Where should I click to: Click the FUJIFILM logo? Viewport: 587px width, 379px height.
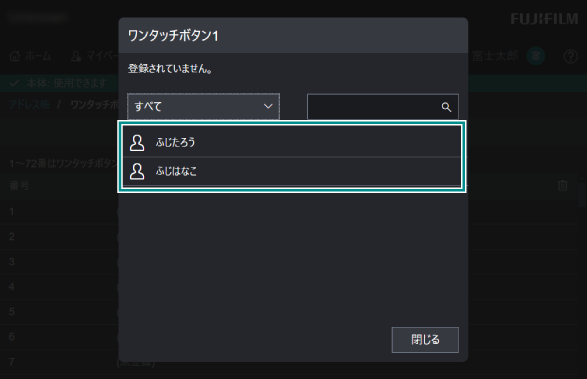[544, 19]
